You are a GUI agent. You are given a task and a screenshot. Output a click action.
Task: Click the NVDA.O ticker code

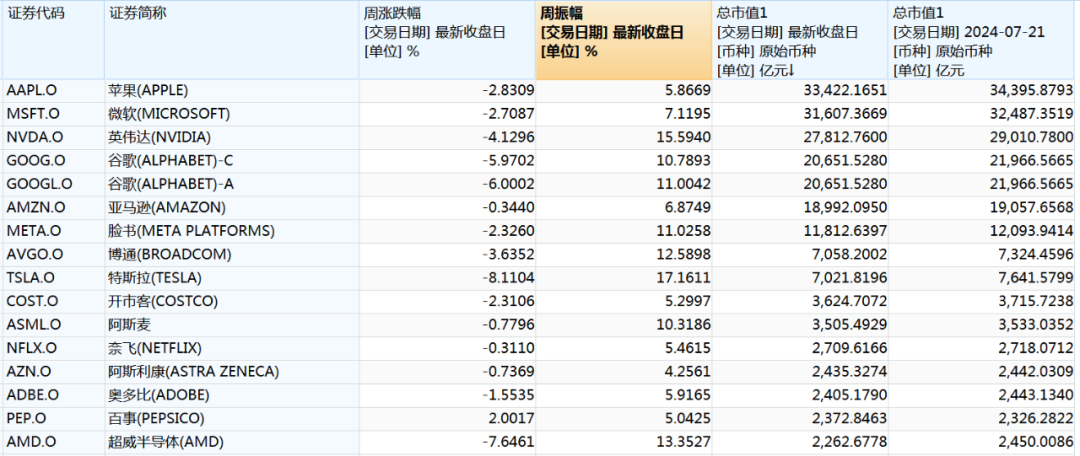(32, 137)
